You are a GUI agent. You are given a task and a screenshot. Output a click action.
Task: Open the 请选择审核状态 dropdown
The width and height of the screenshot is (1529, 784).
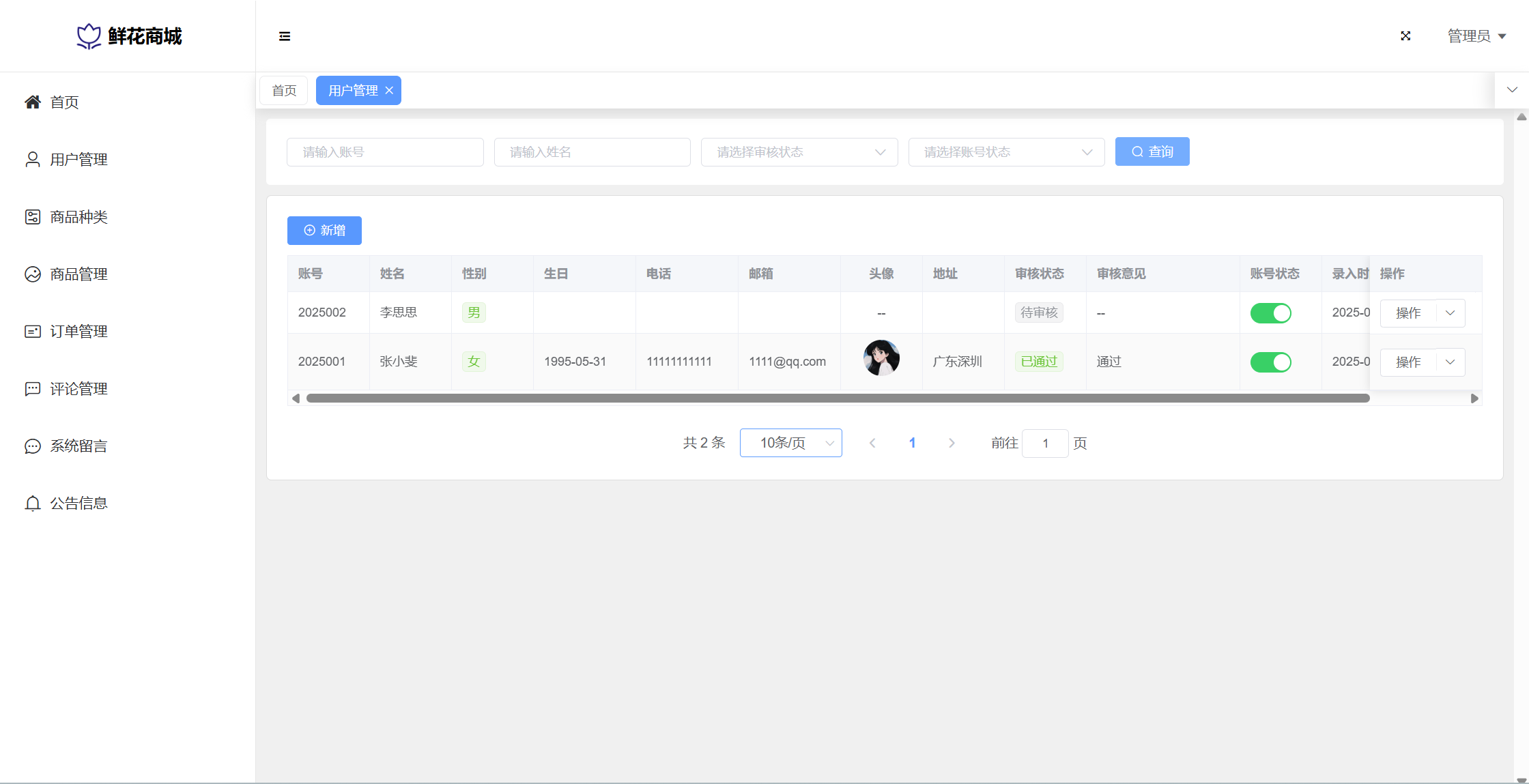pos(799,152)
